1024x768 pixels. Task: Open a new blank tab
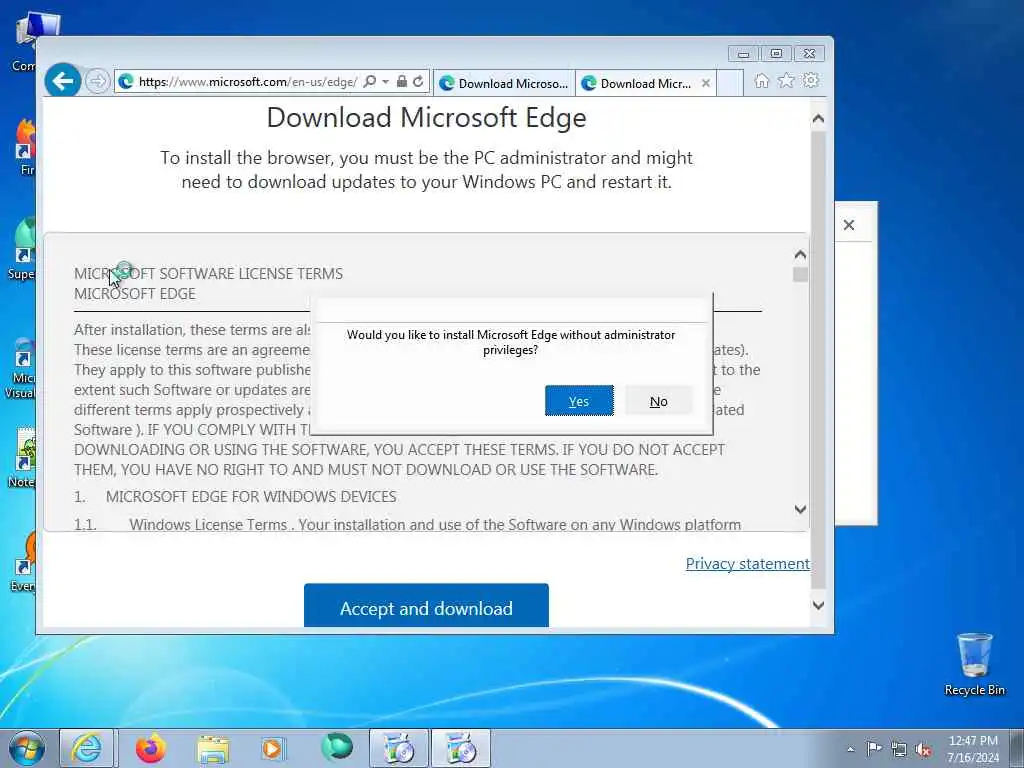point(730,83)
